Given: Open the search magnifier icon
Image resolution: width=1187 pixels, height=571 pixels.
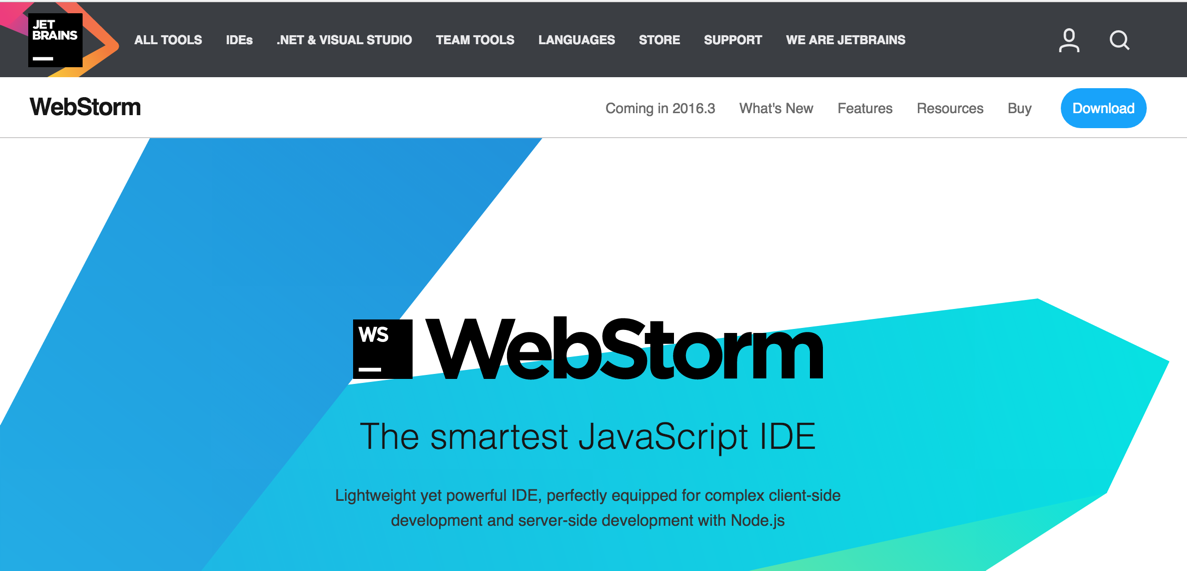Looking at the screenshot, I should (1120, 40).
